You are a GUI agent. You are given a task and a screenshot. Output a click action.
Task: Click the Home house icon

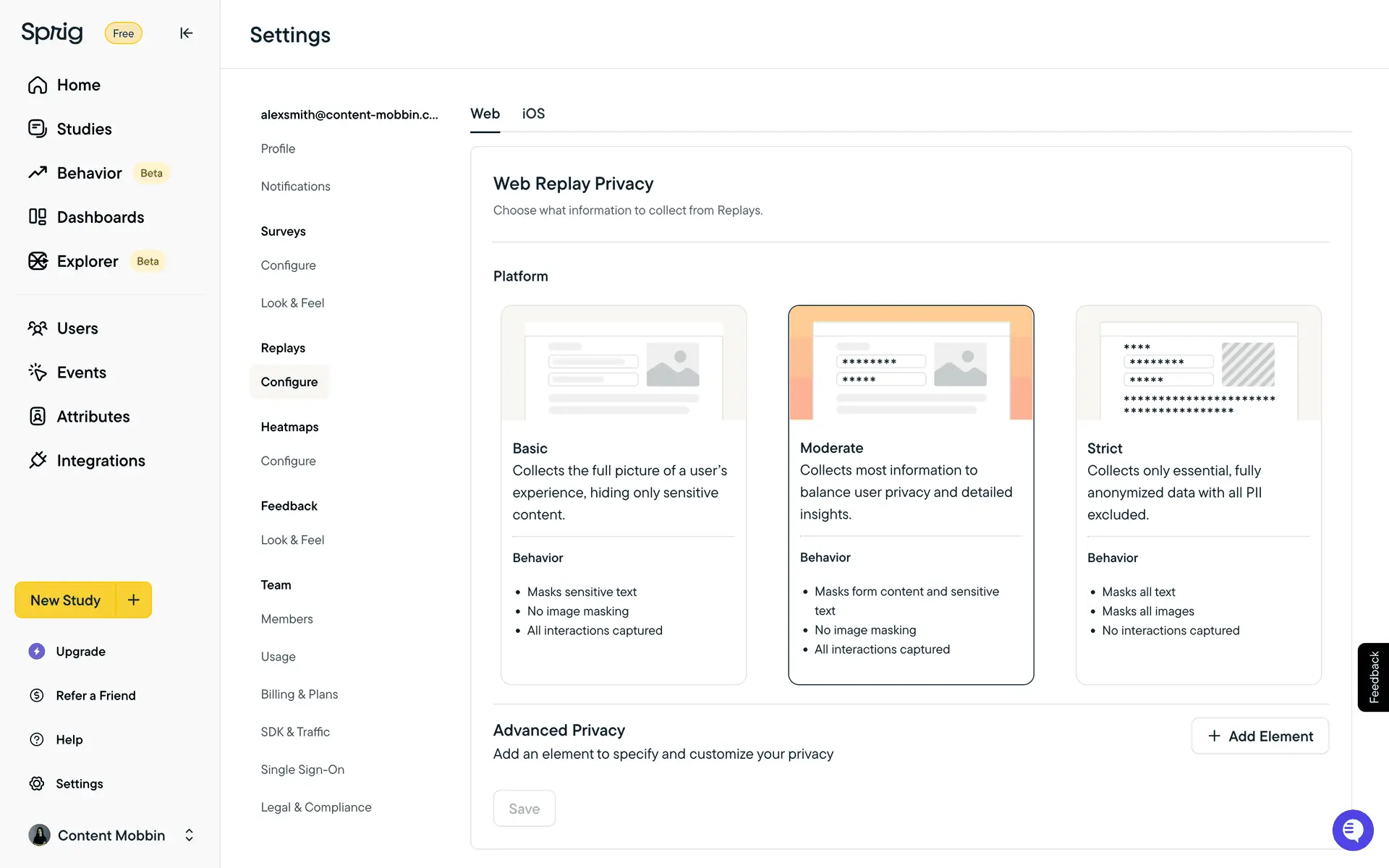[x=38, y=85]
